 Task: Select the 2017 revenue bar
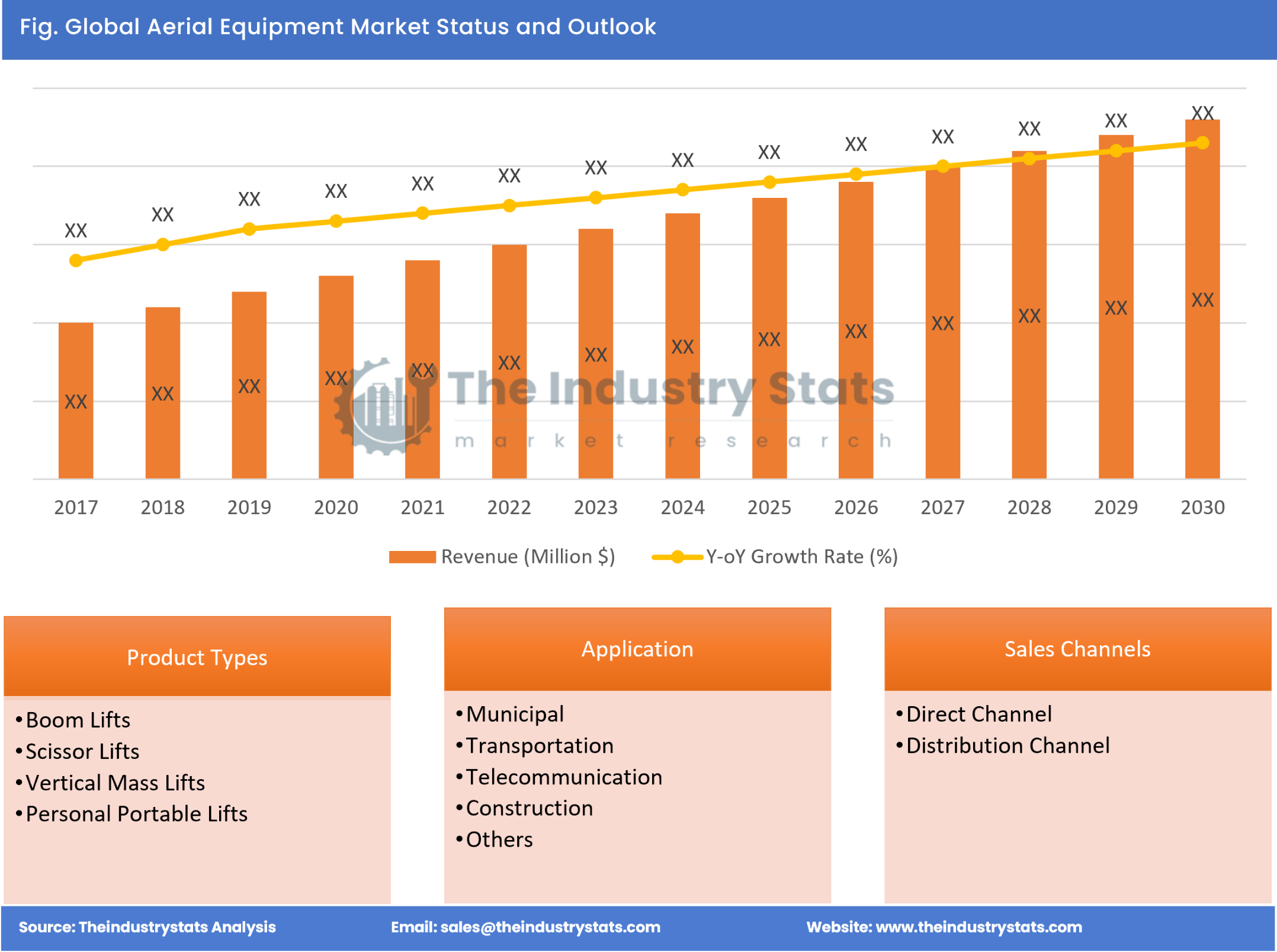tap(76, 400)
